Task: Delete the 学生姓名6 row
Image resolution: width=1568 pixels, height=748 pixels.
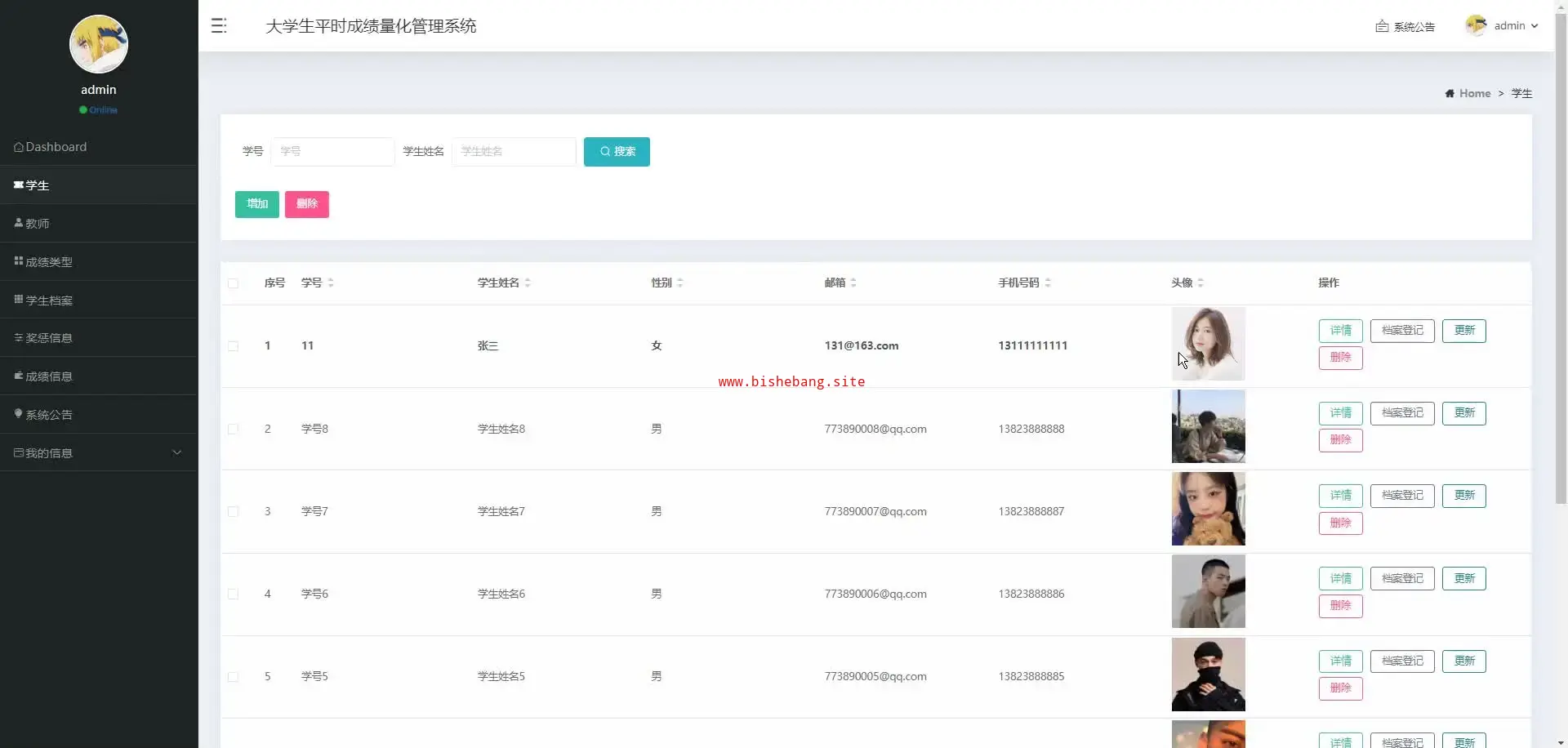Action: pos(1341,606)
